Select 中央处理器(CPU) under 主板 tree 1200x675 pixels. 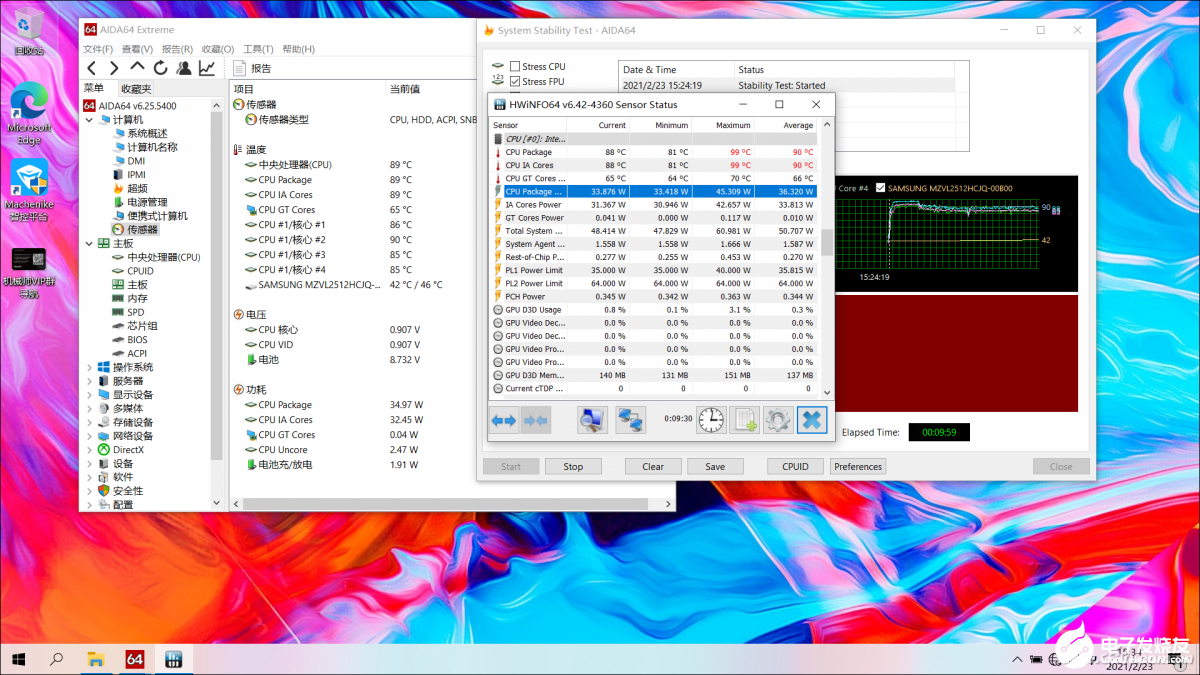coord(156,257)
